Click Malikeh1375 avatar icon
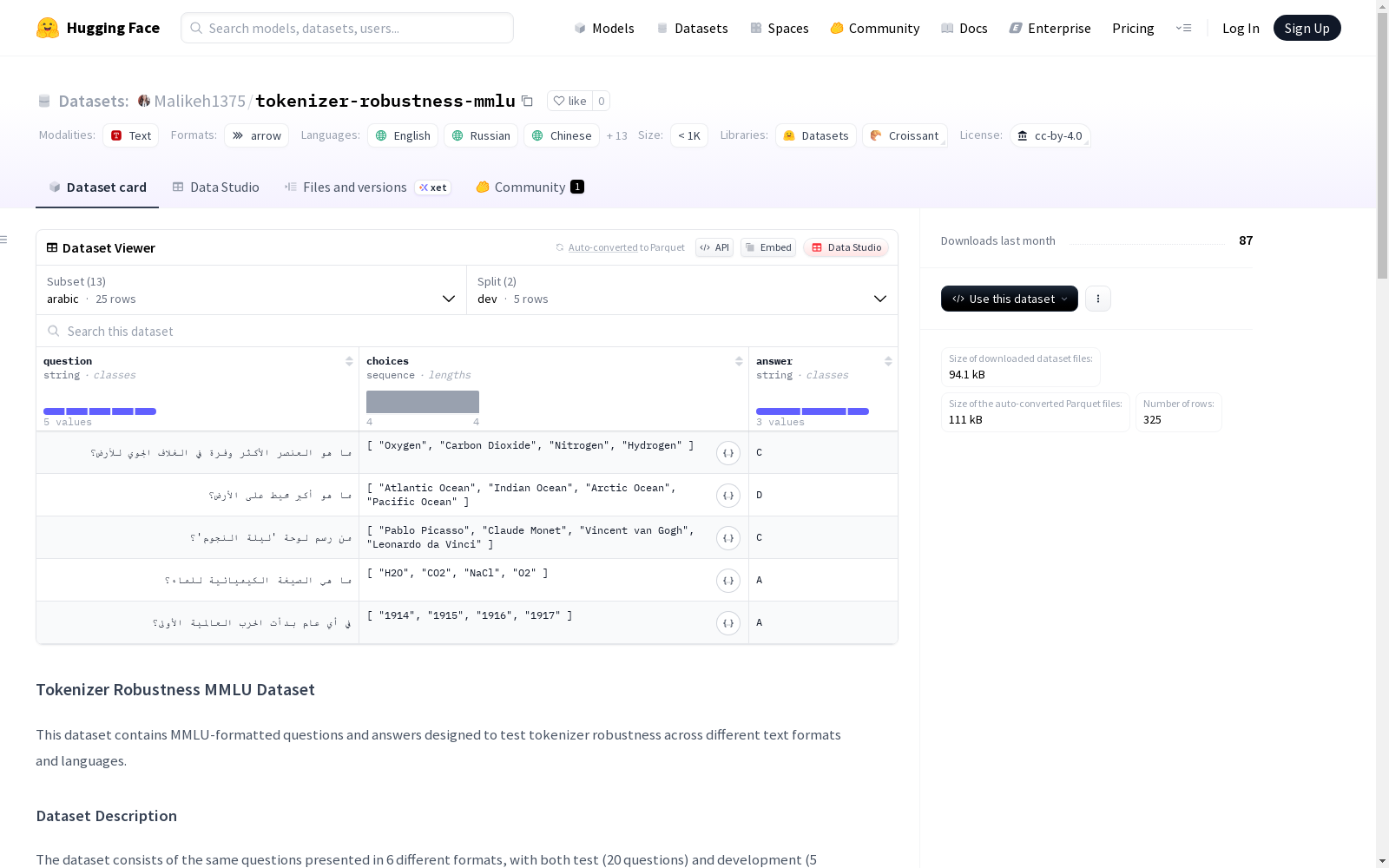 pyautogui.click(x=144, y=101)
